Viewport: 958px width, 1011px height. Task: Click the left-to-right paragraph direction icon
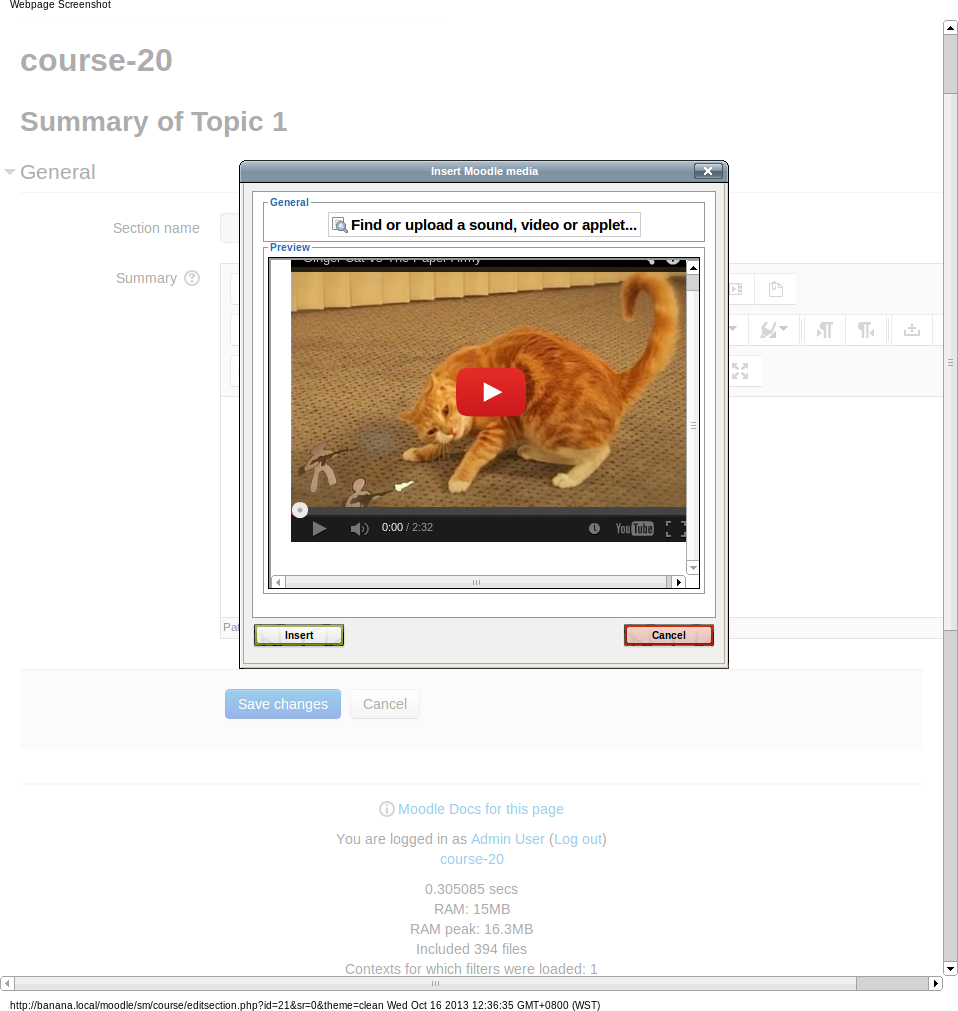tap(824, 330)
